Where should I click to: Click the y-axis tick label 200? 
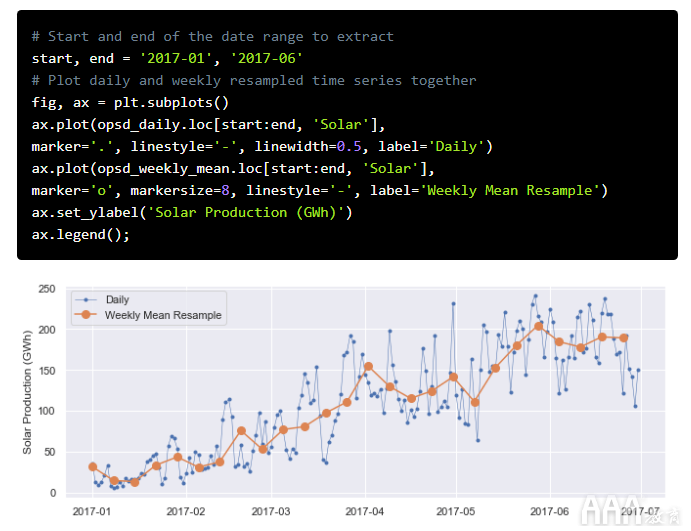click(x=47, y=330)
